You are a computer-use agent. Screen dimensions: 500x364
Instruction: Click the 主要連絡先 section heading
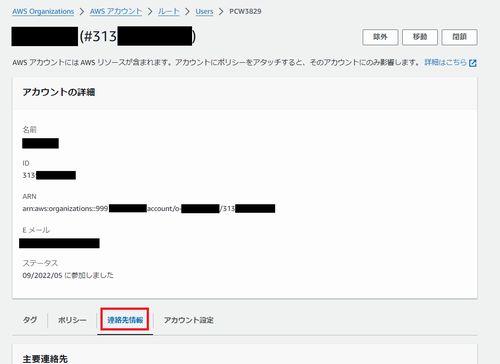(x=45, y=359)
